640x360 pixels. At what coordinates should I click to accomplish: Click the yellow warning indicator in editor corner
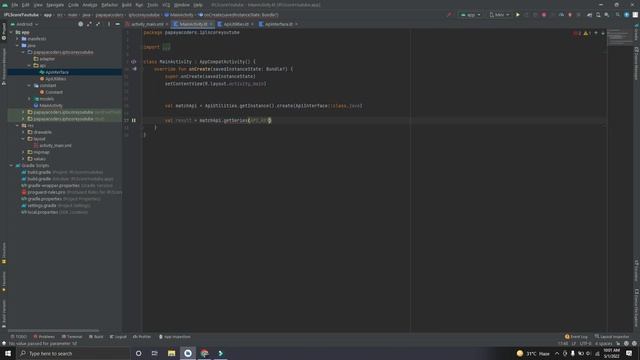click(x=587, y=33)
